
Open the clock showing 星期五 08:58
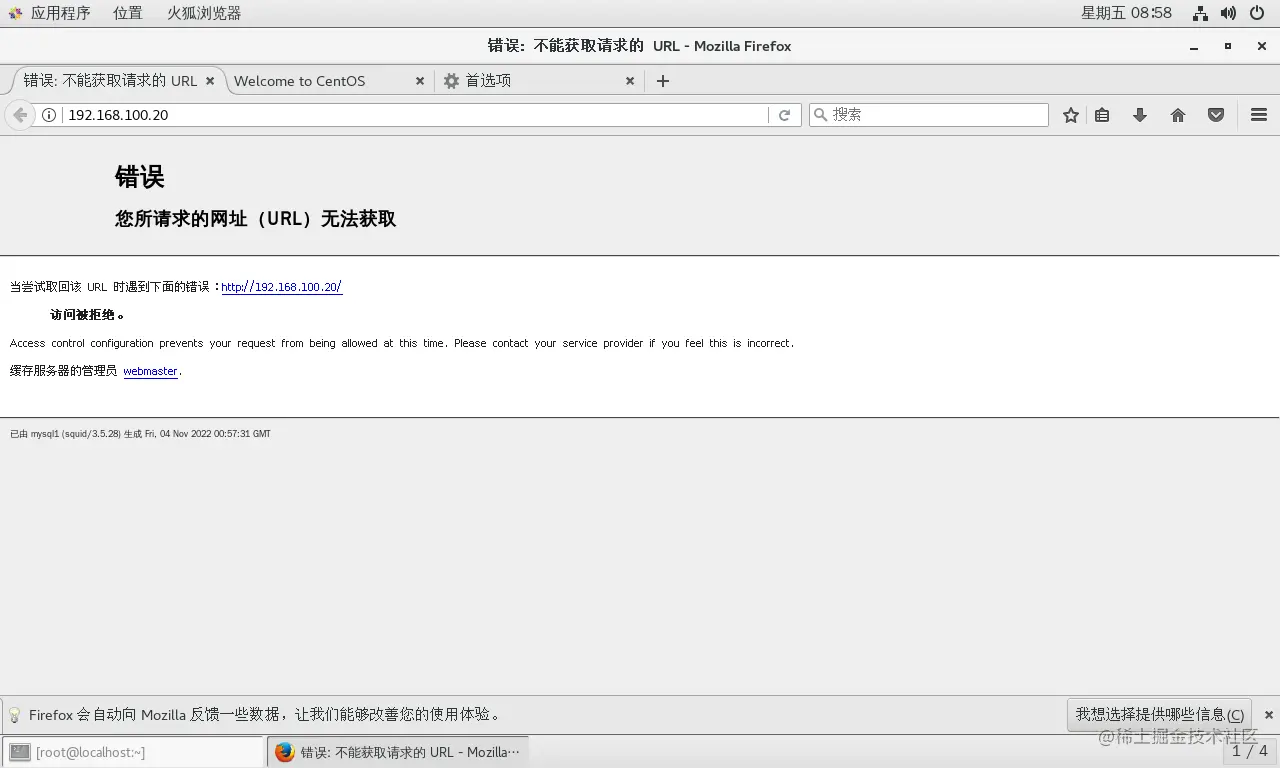click(x=1126, y=13)
